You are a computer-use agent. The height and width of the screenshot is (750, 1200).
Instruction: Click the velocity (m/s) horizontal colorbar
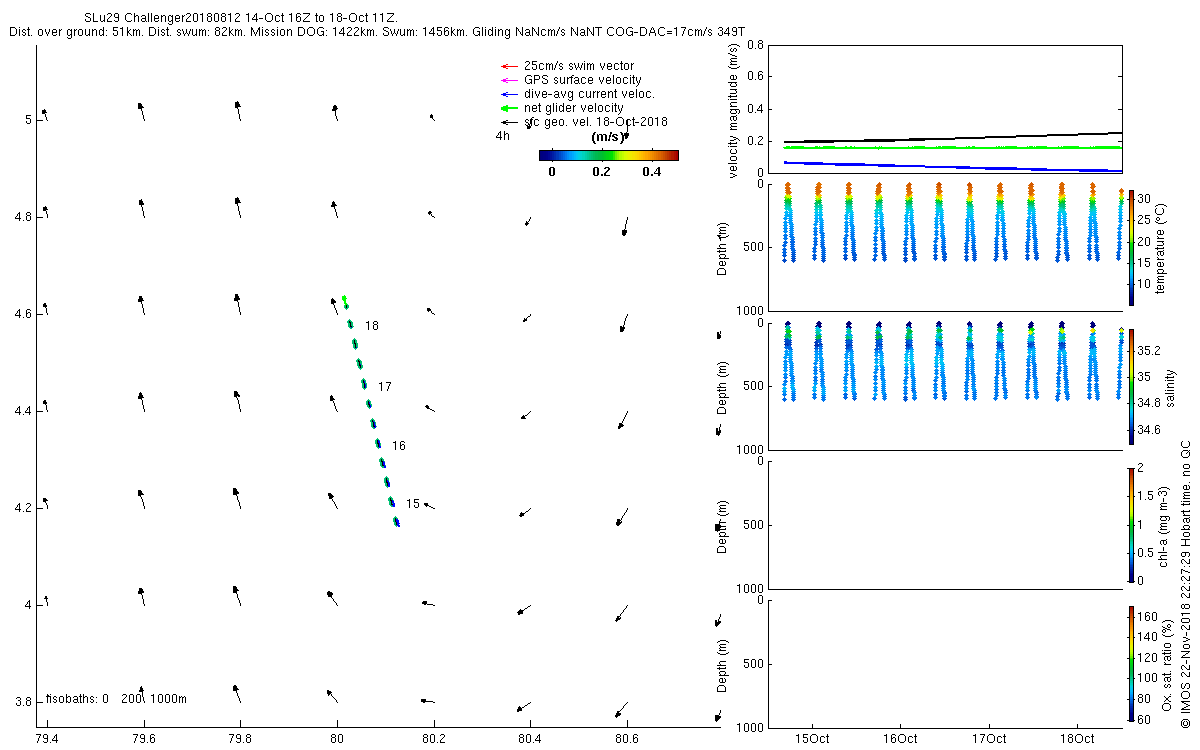(608, 155)
